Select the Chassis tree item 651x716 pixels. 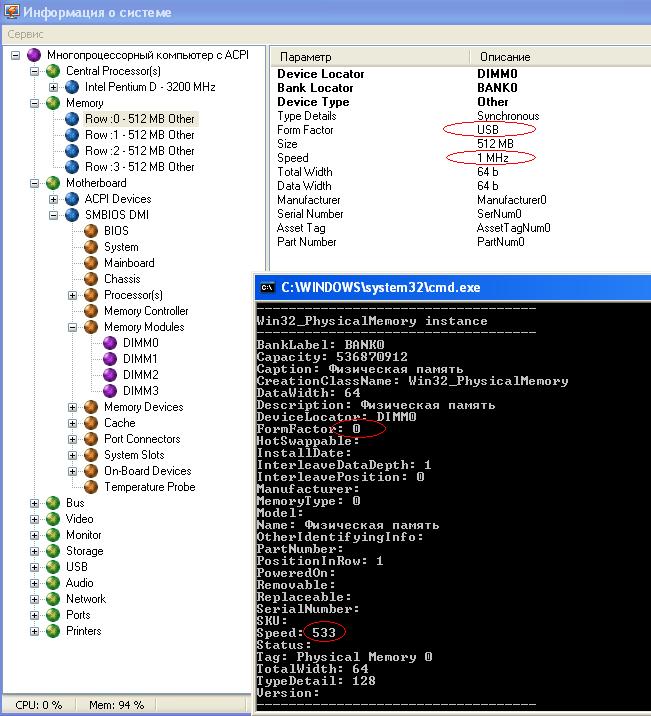point(122,279)
